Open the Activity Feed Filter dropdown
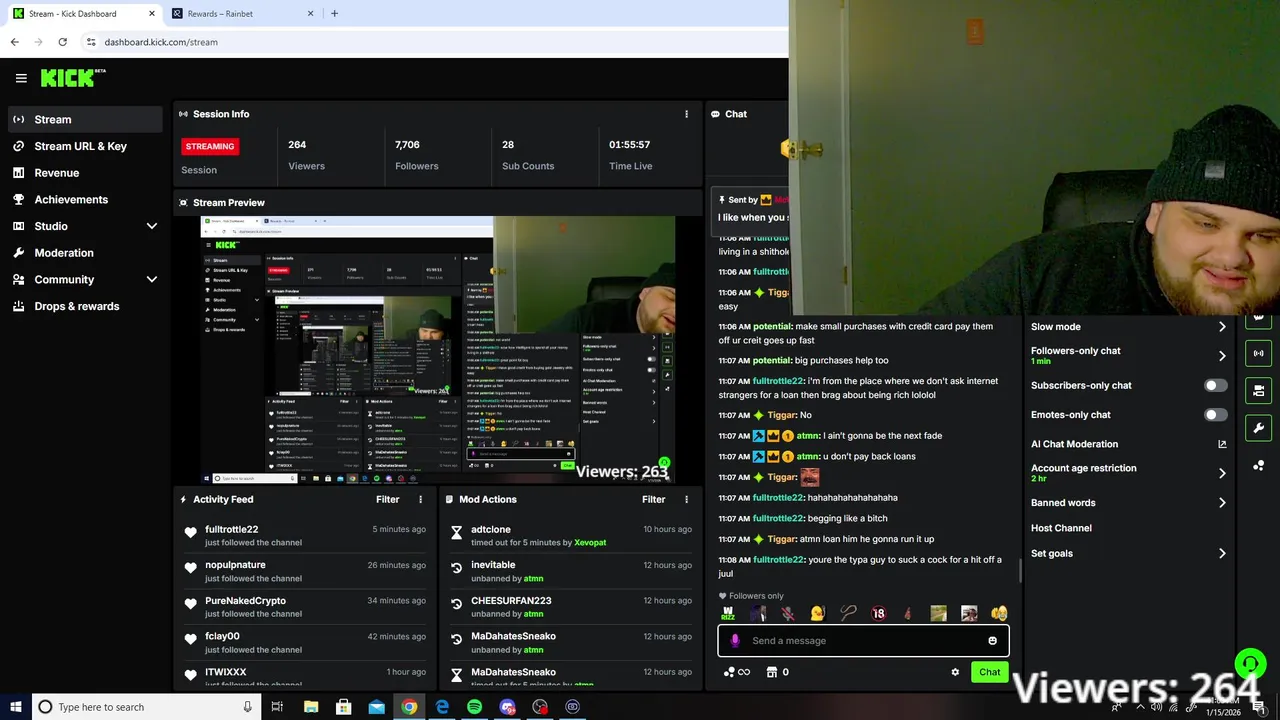The width and height of the screenshot is (1280, 720). [x=387, y=499]
